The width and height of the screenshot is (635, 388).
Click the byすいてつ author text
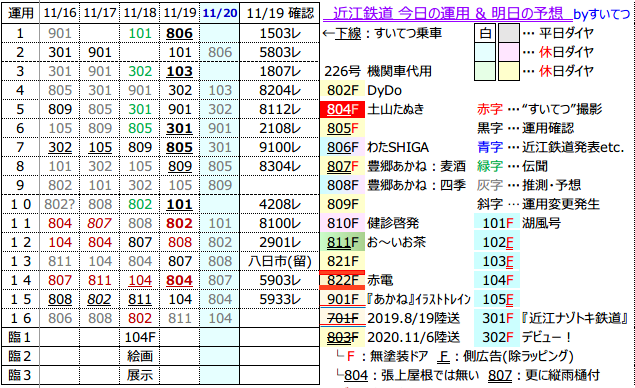pyautogui.click(x=602, y=14)
